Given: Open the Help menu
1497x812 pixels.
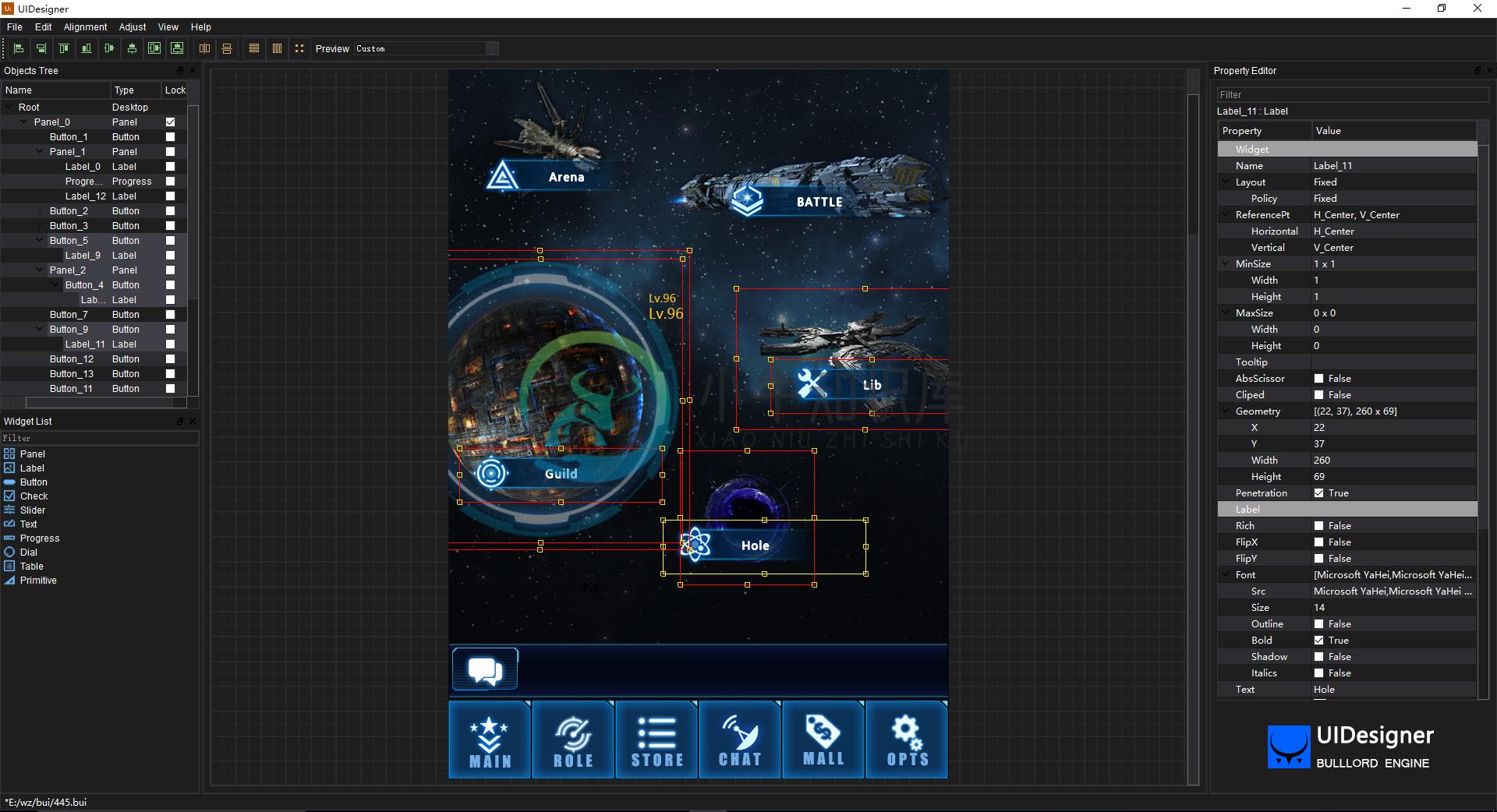Looking at the screenshot, I should pyautogui.click(x=201, y=26).
